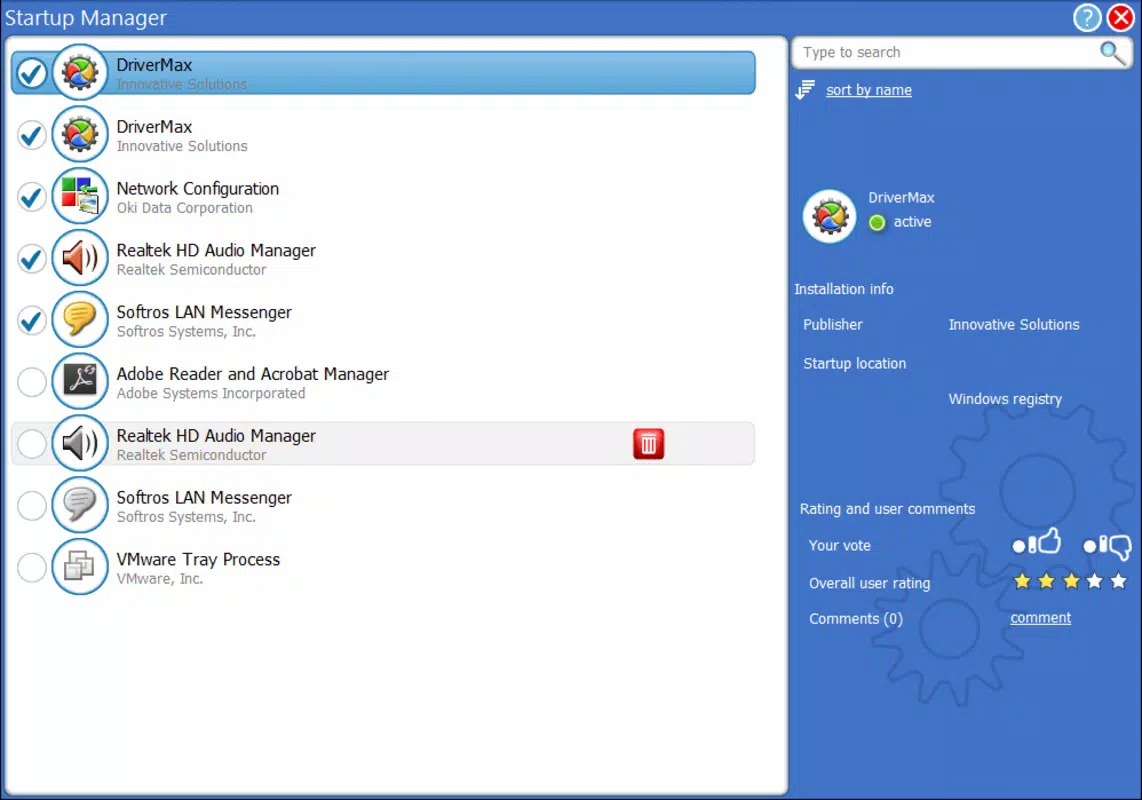Delete the disabled Realtek HD Audio Manager entry
This screenshot has width=1142, height=800.
coord(648,444)
